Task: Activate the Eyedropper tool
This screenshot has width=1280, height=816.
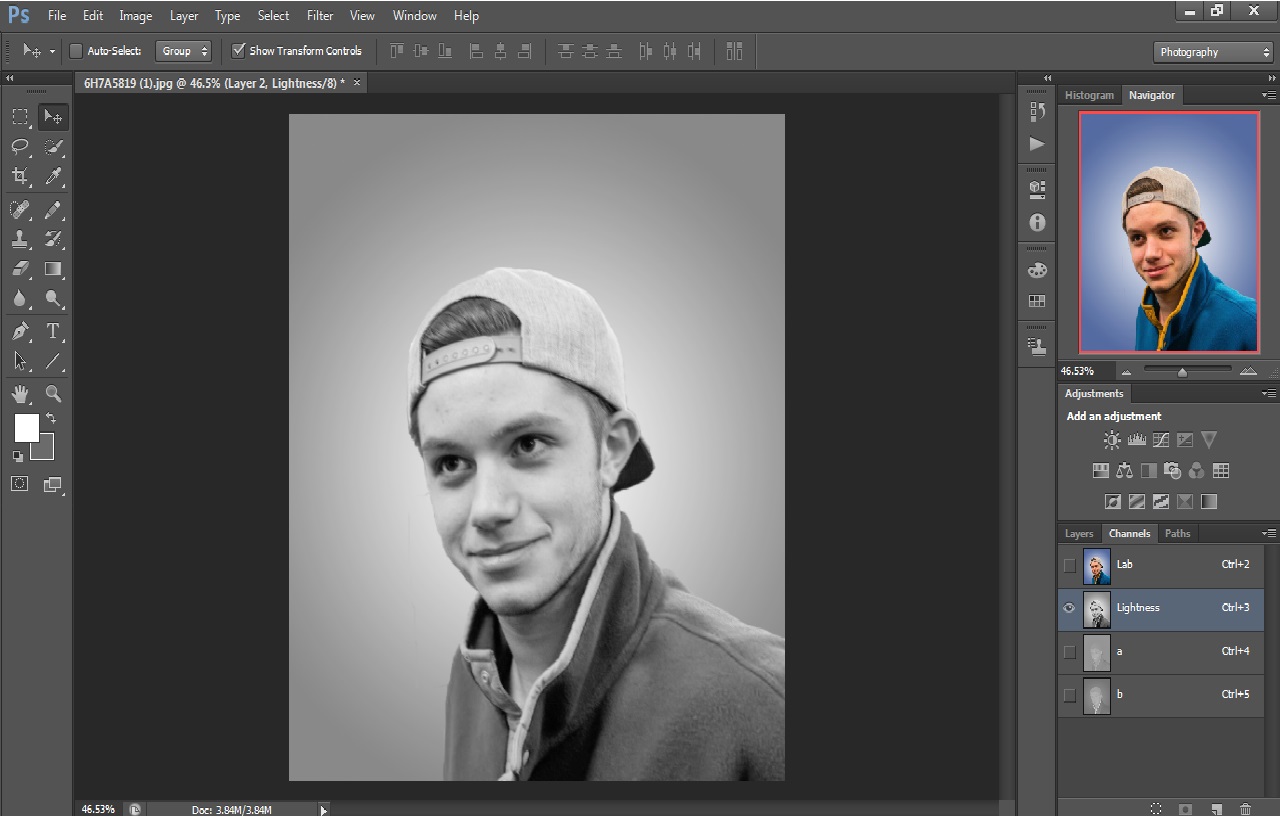Action: (54, 177)
